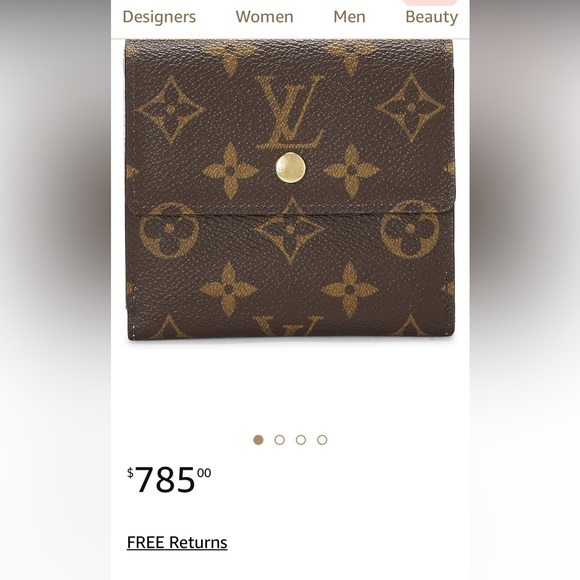The height and width of the screenshot is (580, 580).
Task: Click the diamond star below the snap button
Action: coord(290,230)
